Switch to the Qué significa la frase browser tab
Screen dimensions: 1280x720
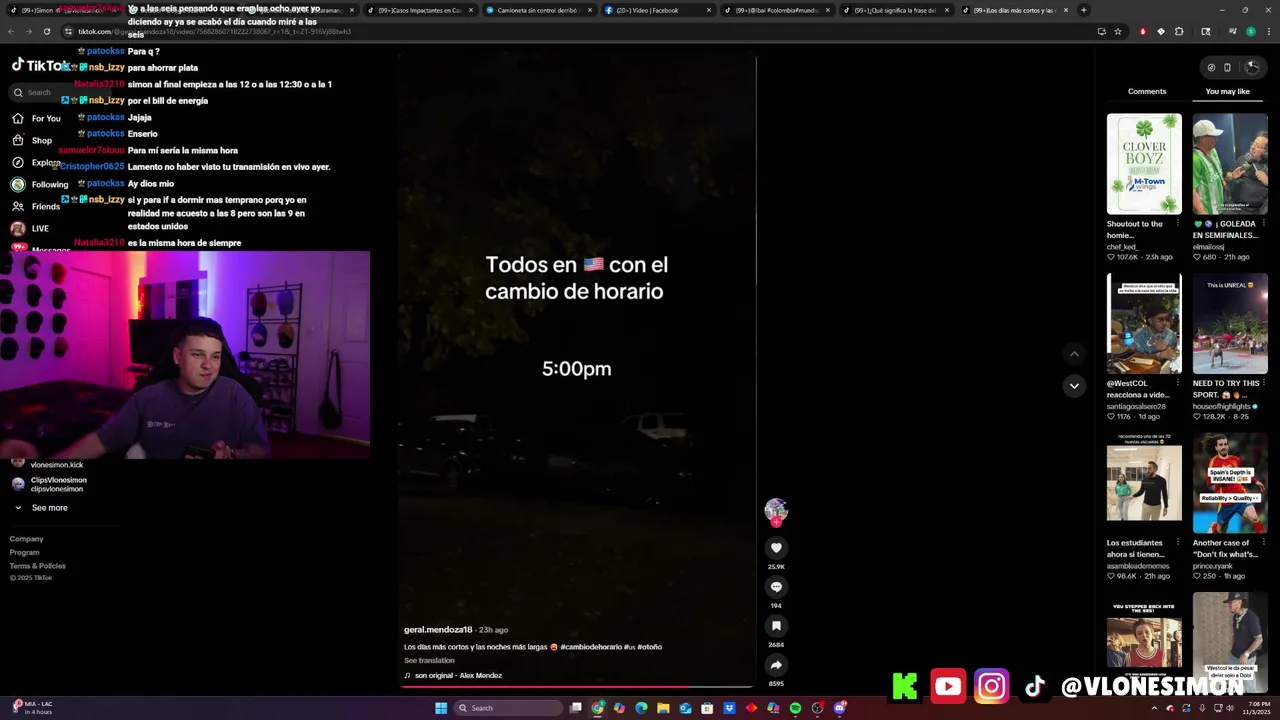pyautogui.click(x=896, y=10)
